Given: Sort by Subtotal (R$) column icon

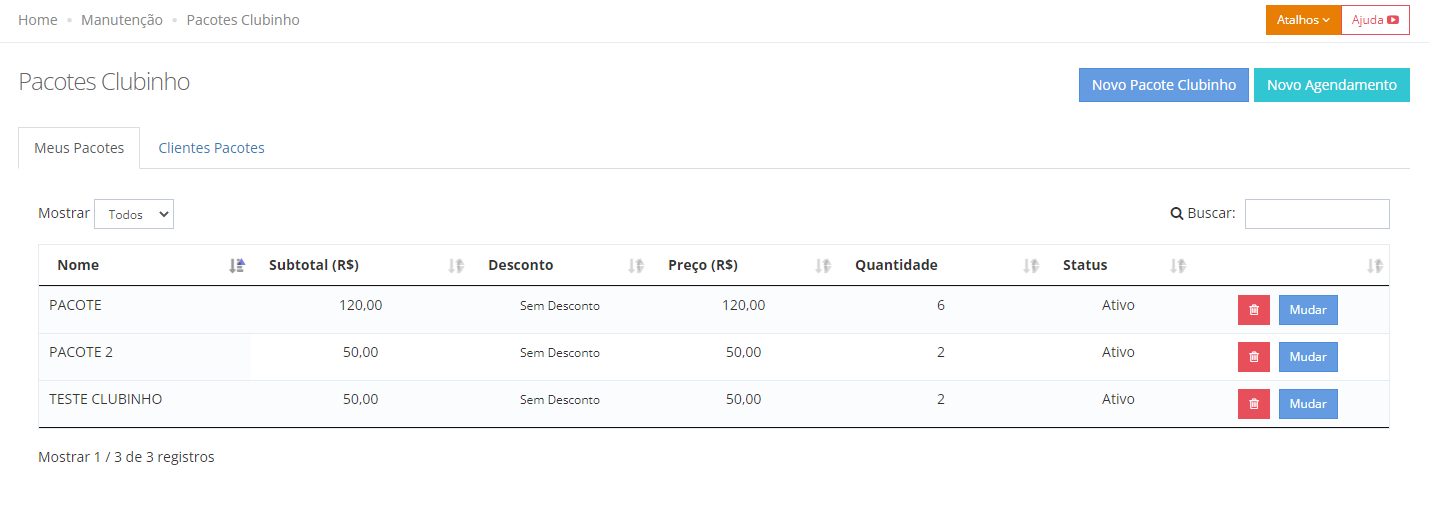Looking at the screenshot, I should point(456,266).
